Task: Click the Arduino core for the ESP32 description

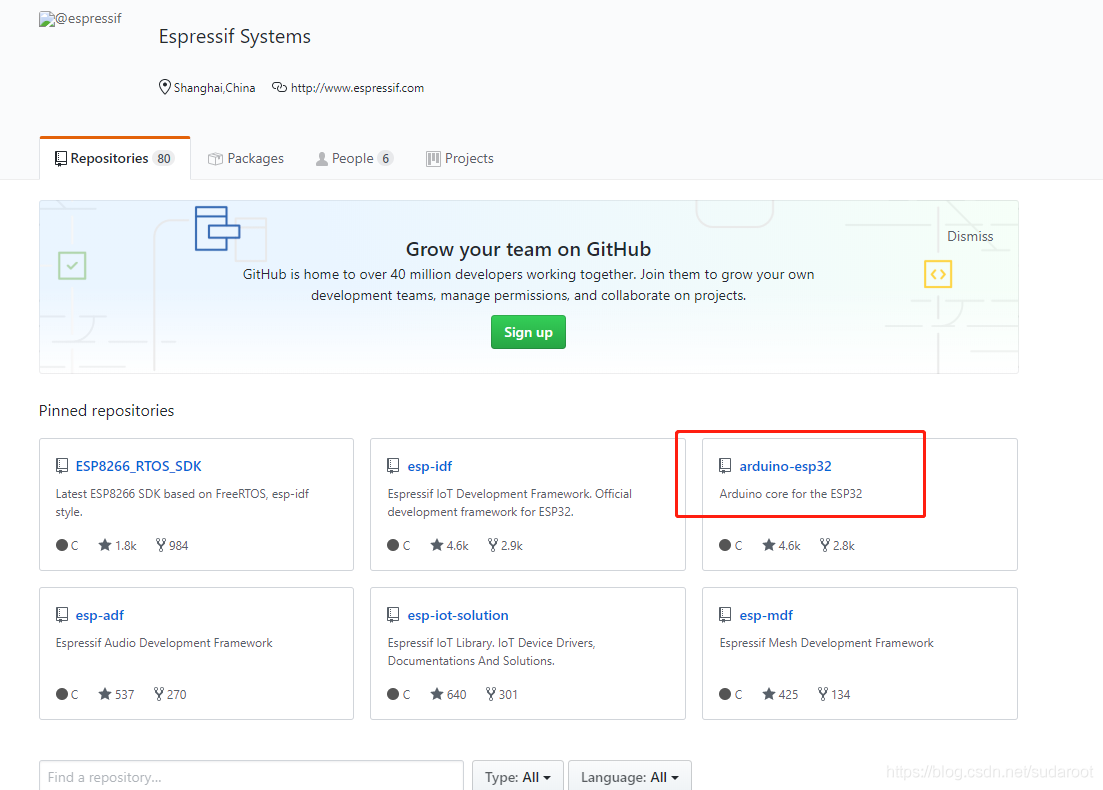Action: [x=791, y=494]
